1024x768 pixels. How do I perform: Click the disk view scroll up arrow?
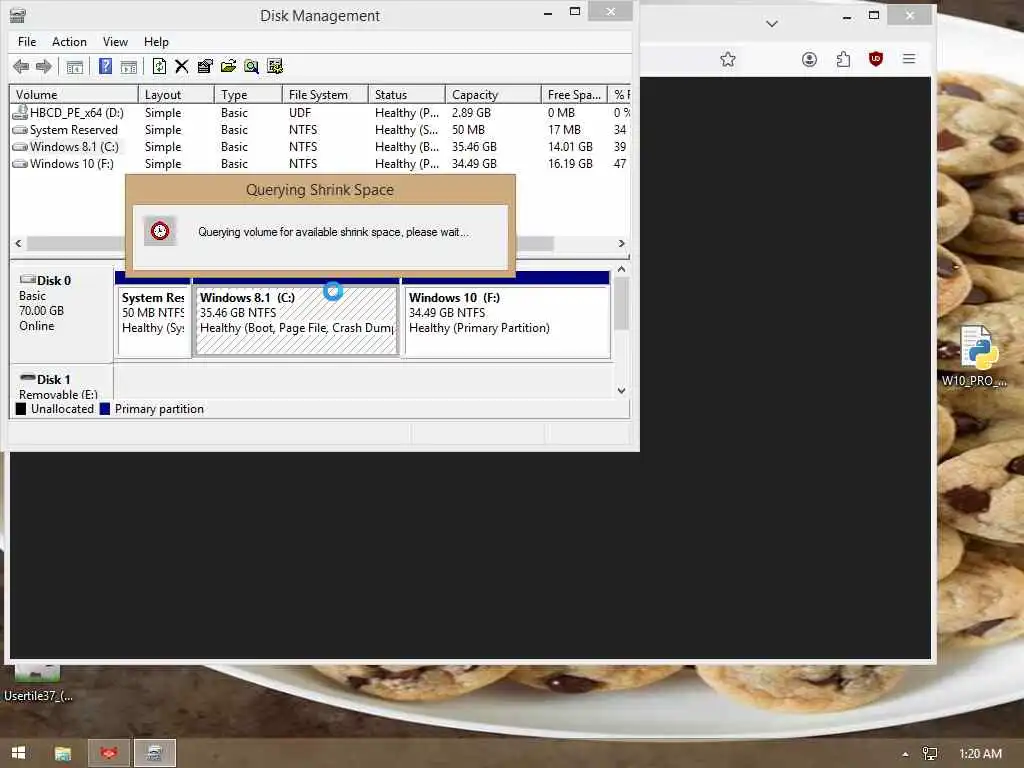tap(621, 270)
